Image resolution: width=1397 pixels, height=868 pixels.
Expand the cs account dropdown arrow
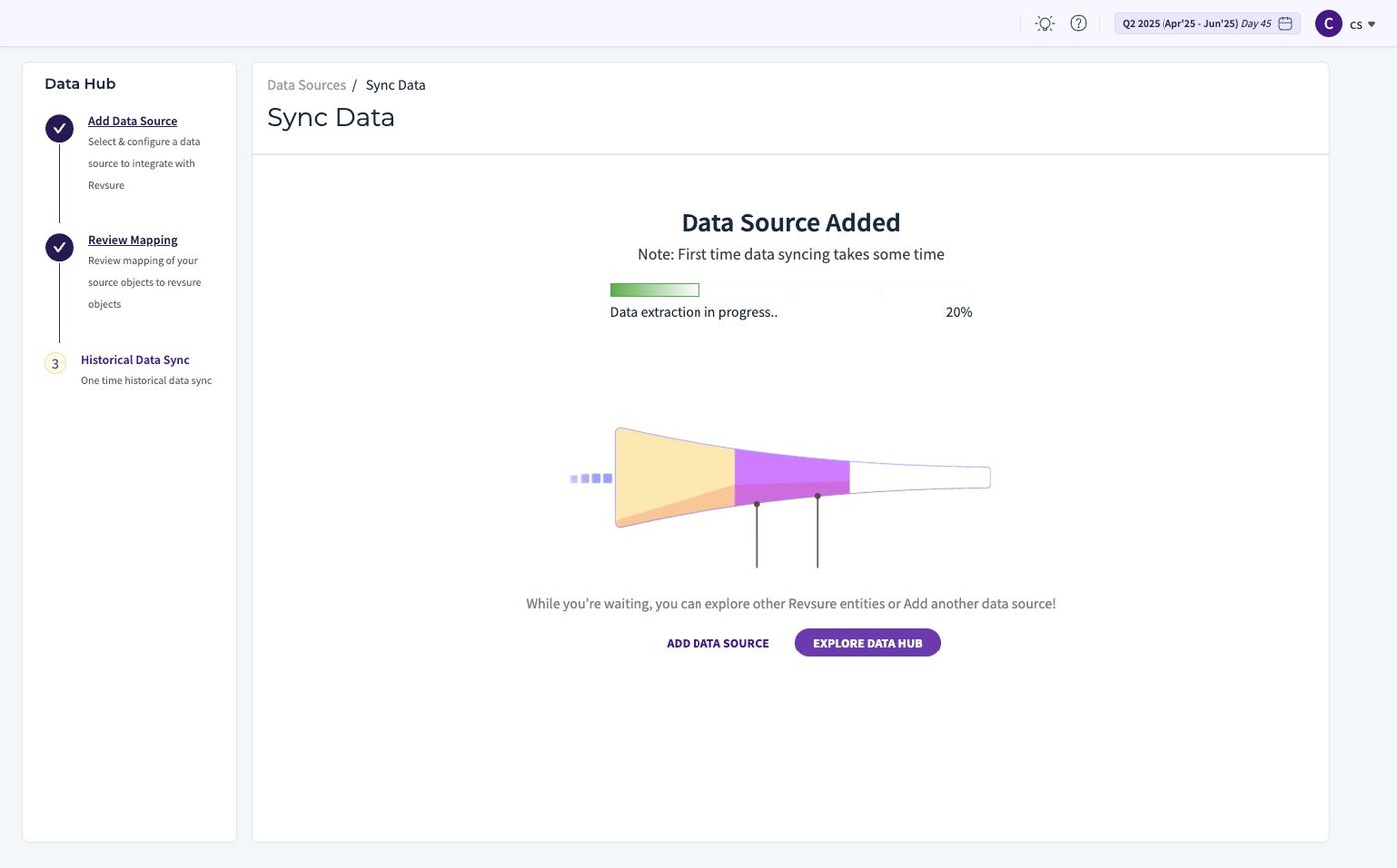[x=1371, y=25]
